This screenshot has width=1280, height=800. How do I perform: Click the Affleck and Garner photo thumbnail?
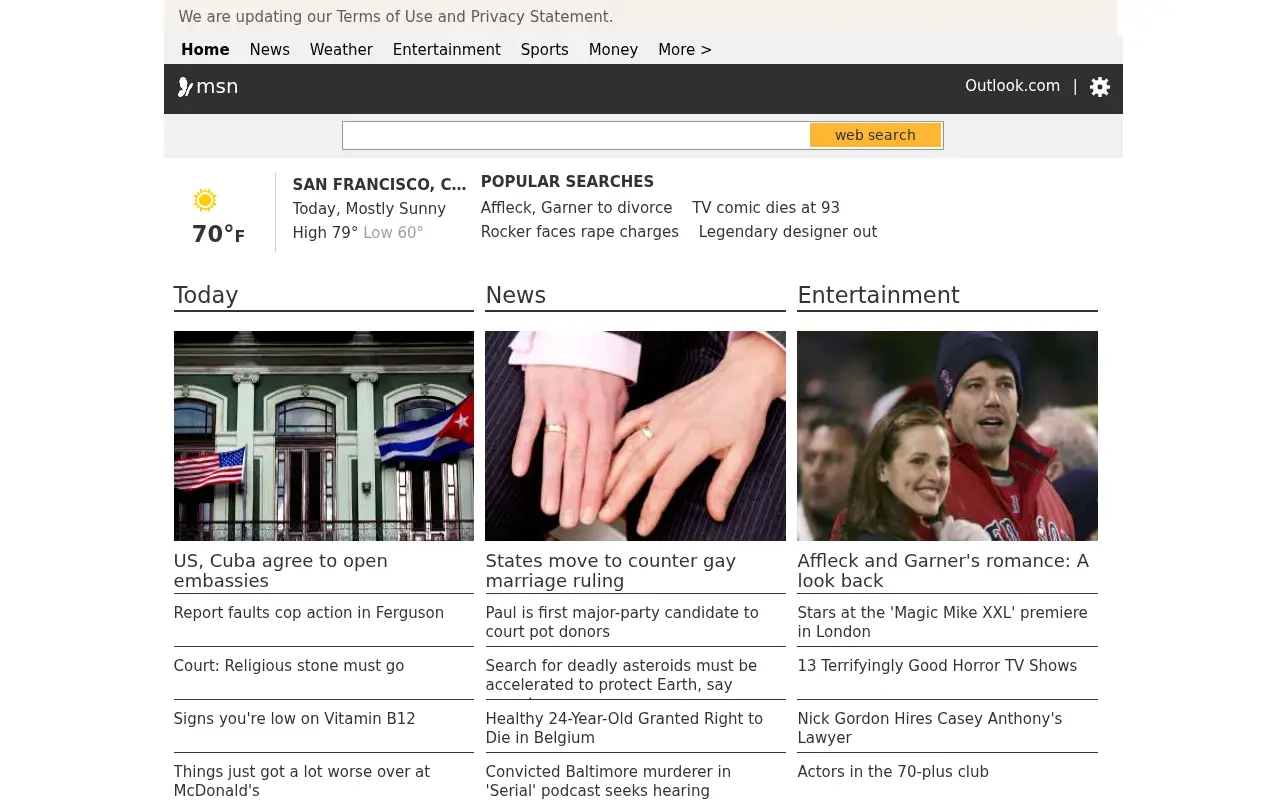point(947,436)
